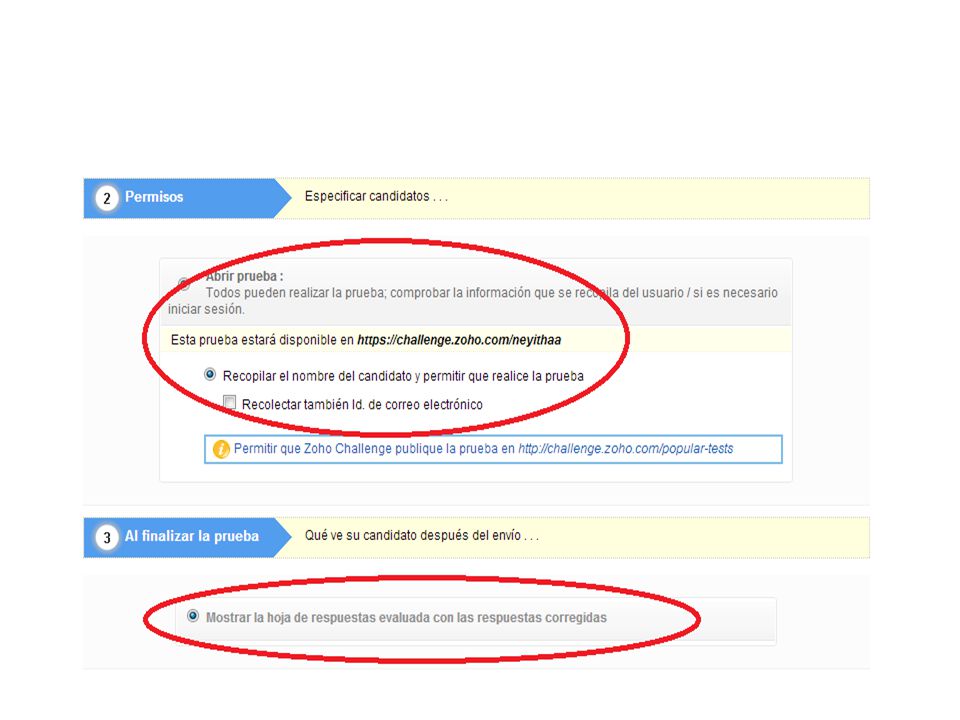Image resolution: width=960 pixels, height=720 pixels.
Task: Select Recopilar el nombre del candidato option
Action: [x=210, y=374]
